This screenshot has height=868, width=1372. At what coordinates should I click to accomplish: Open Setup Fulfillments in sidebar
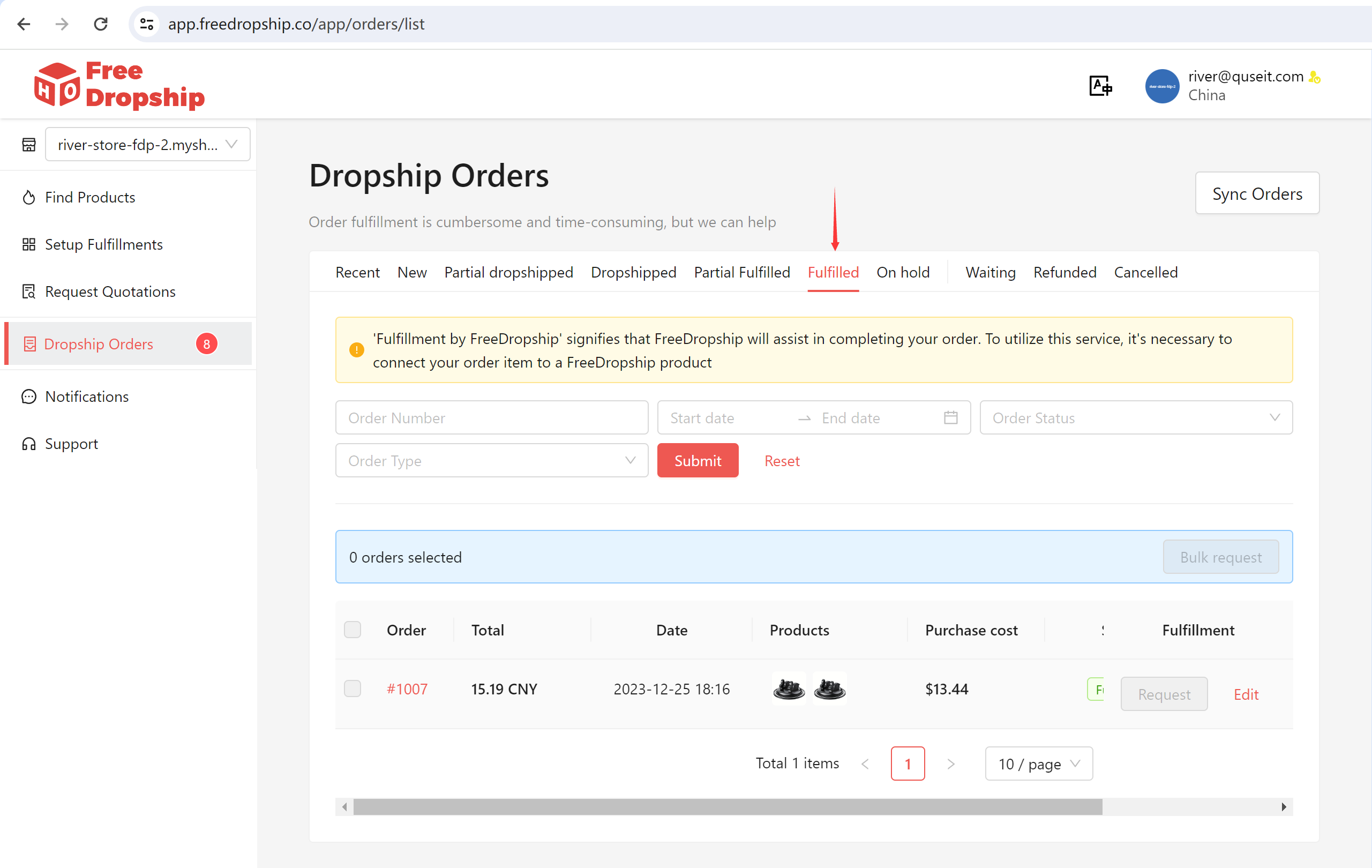click(104, 244)
